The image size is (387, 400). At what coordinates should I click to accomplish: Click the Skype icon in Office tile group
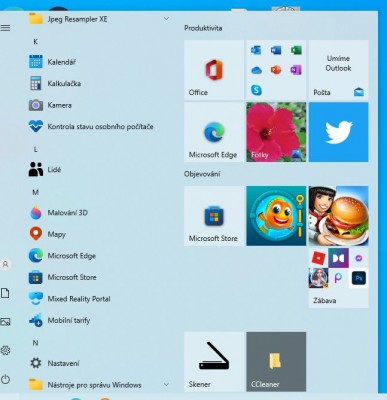pyautogui.click(x=256, y=90)
